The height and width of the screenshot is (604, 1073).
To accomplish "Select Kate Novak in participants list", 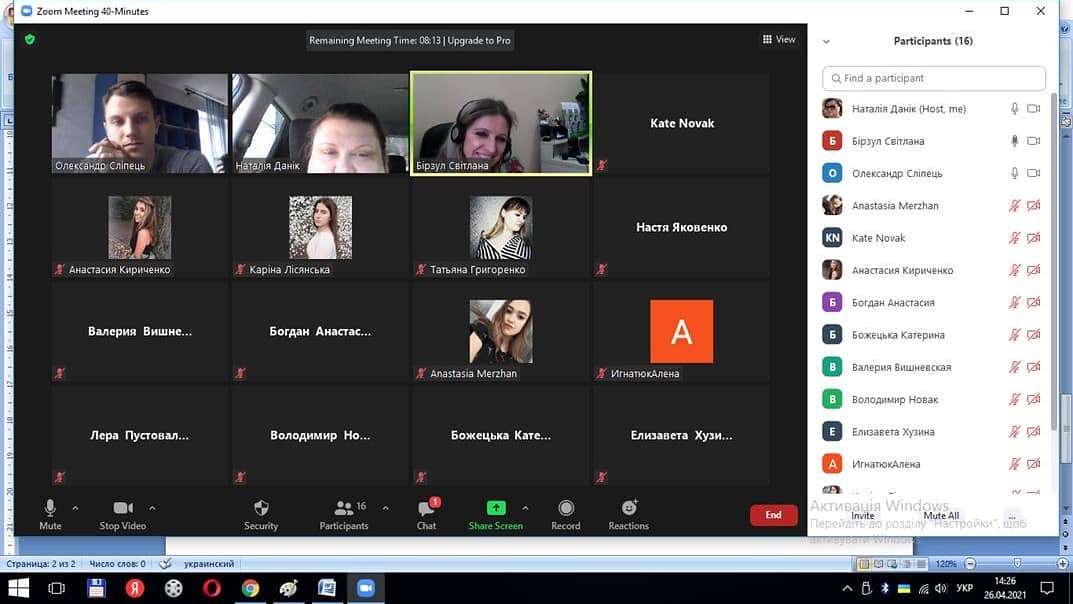I will 878,238.
